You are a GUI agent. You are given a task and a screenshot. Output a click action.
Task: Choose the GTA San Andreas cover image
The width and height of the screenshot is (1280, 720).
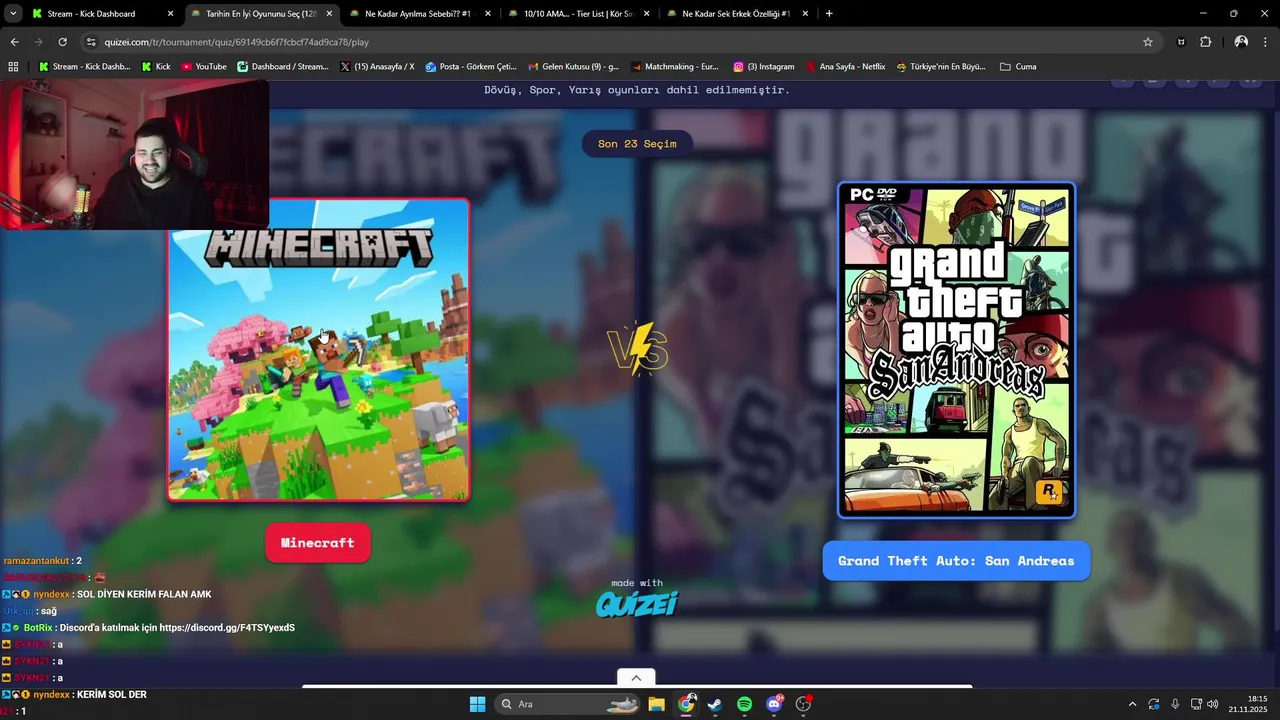click(956, 350)
